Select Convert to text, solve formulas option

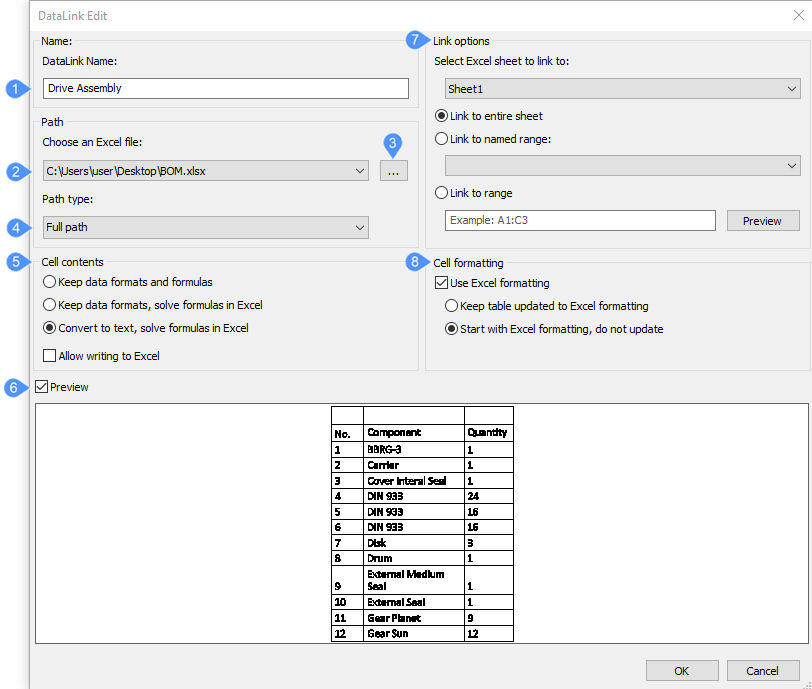point(50,327)
